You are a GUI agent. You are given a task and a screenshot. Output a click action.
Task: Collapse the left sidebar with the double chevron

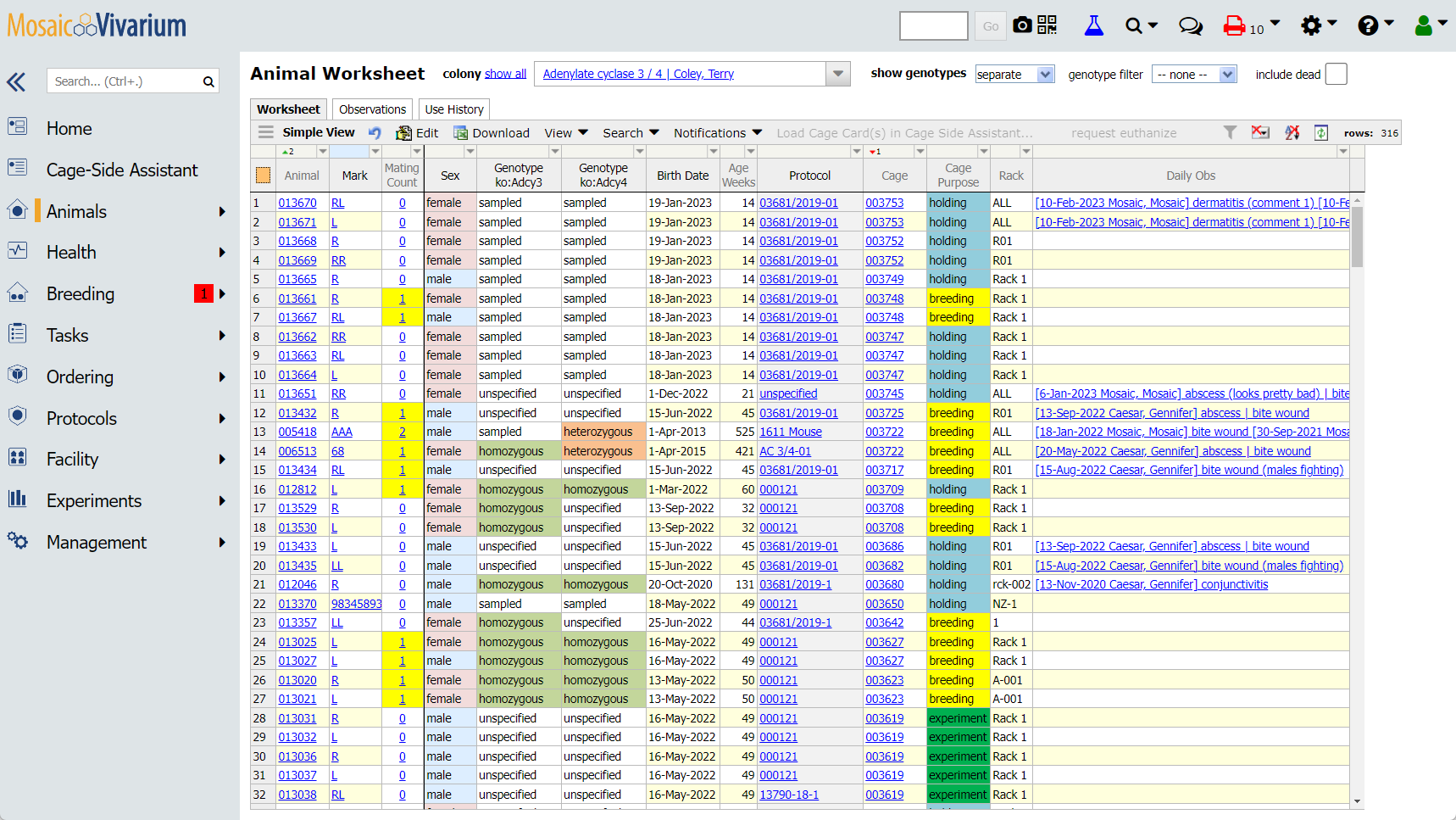pos(16,82)
